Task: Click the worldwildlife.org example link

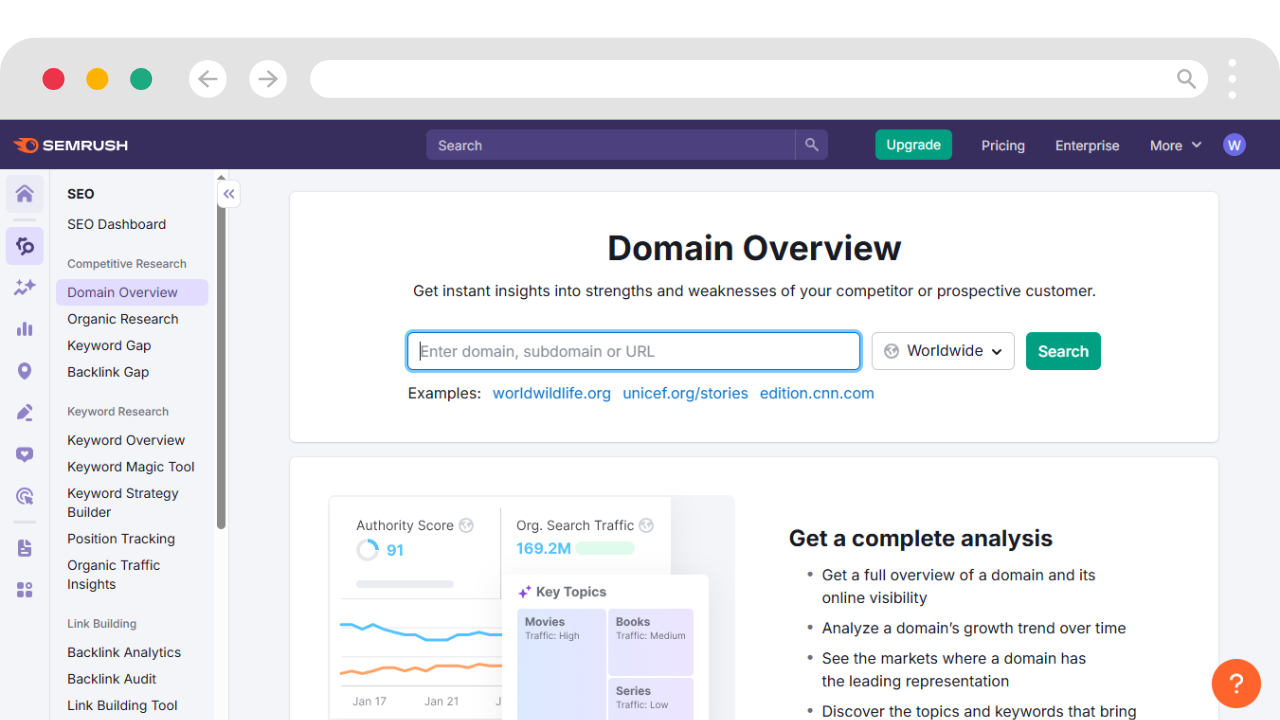Action: tap(551, 393)
